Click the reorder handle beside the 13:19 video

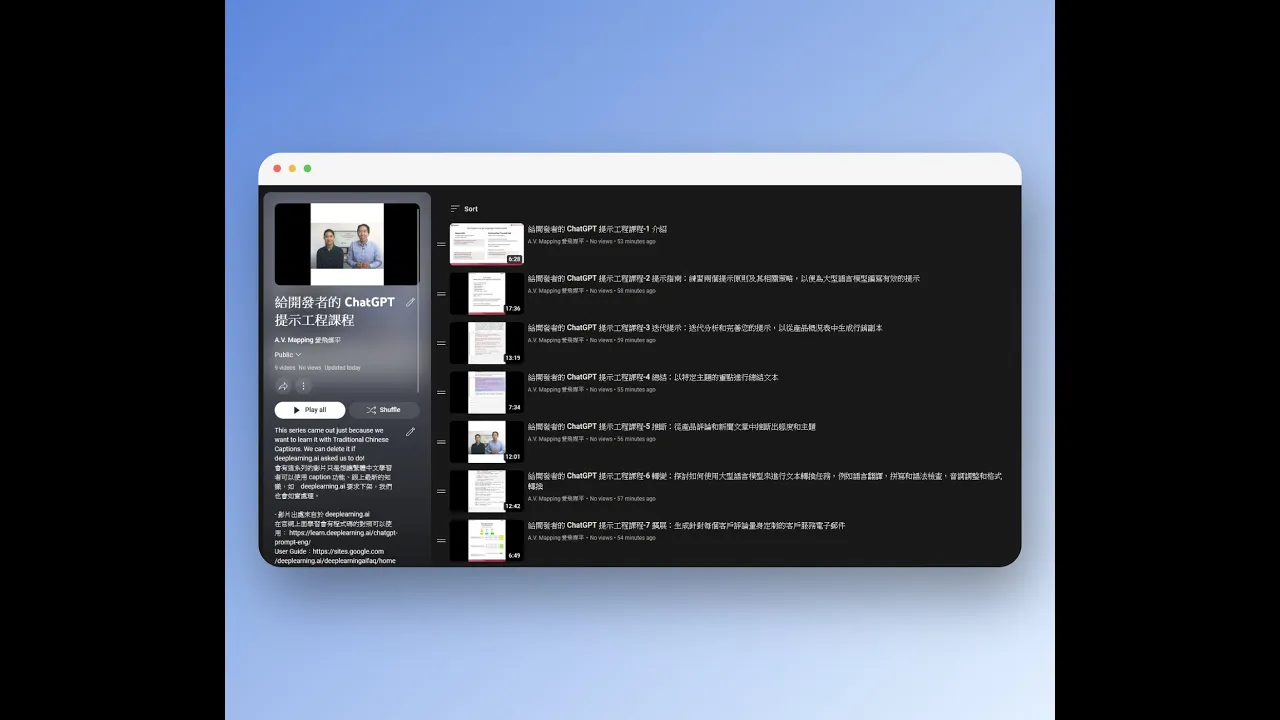[441, 343]
